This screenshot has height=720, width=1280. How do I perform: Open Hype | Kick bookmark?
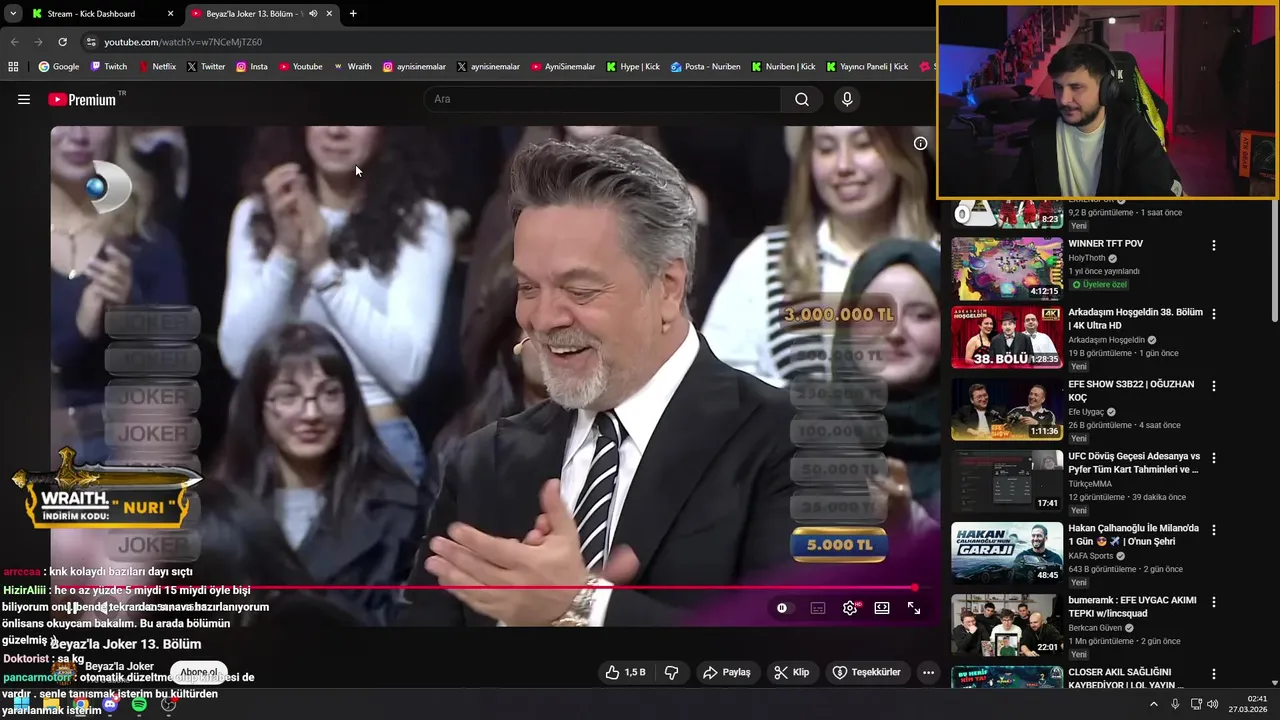click(x=633, y=67)
